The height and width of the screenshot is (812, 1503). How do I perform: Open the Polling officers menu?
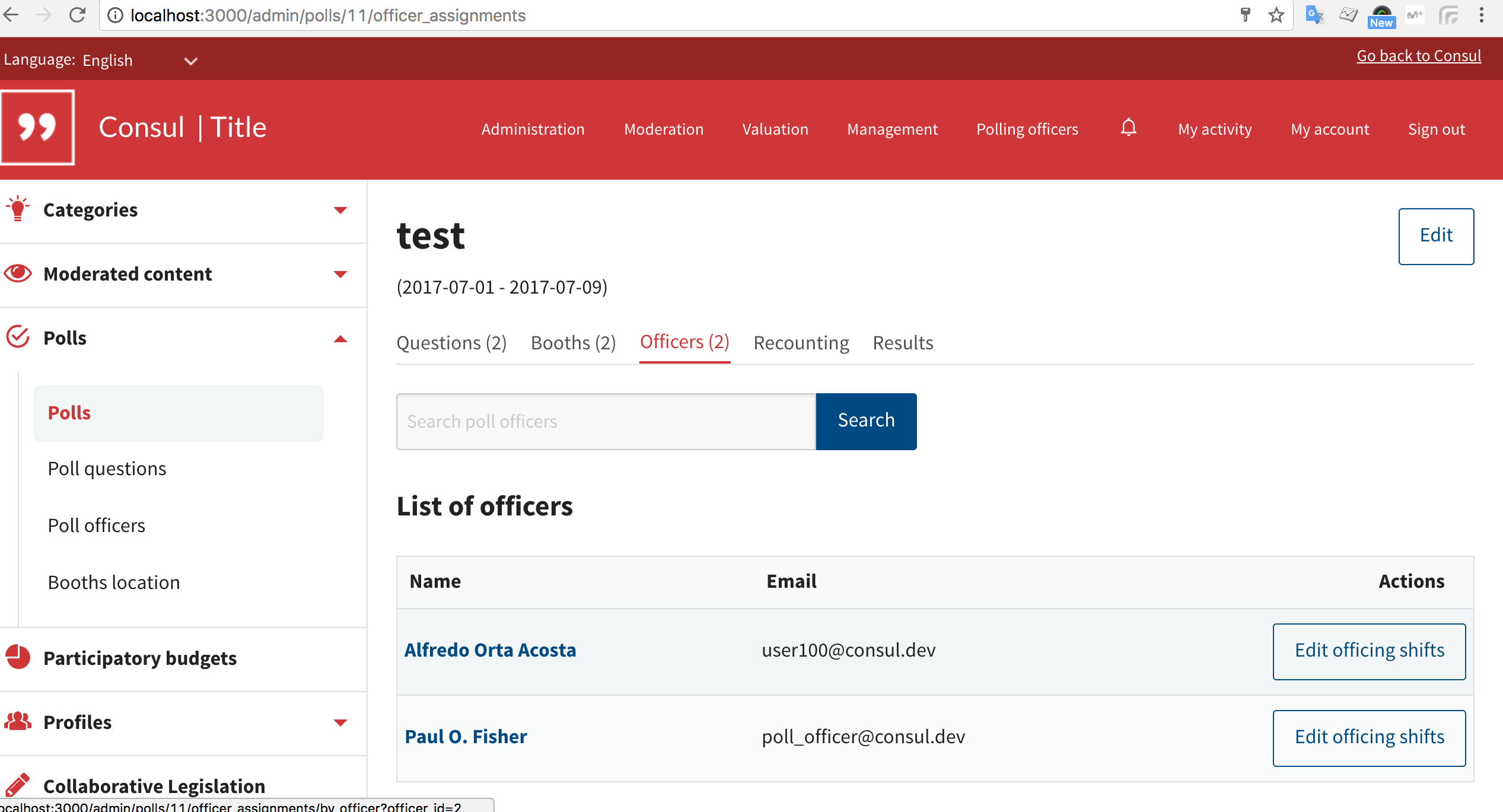tap(1027, 129)
